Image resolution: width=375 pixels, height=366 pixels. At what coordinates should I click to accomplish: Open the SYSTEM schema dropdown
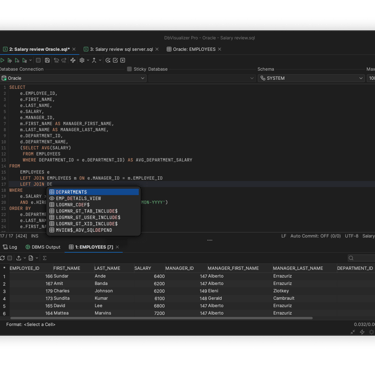(x=311, y=78)
